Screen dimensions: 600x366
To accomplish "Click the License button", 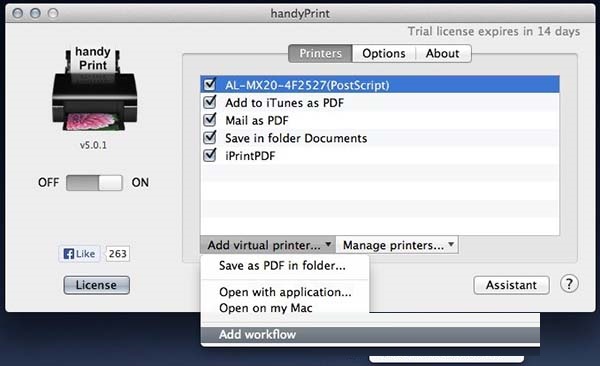I will [x=96, y=285].
